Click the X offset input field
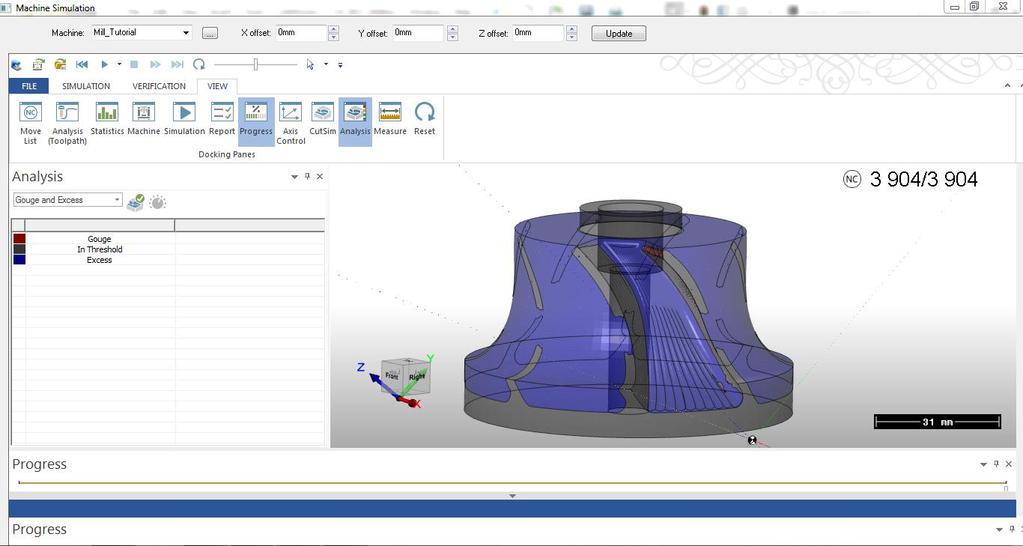The width and height of the screenshot is (1023, 546). point(301,33)
